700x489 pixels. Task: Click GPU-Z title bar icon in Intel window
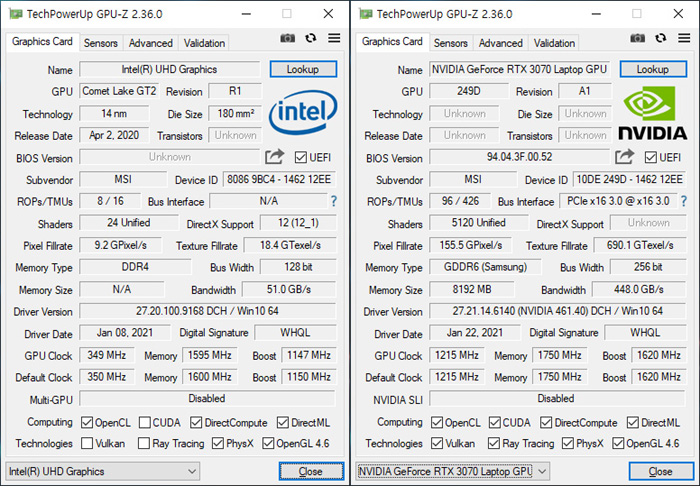16,14
